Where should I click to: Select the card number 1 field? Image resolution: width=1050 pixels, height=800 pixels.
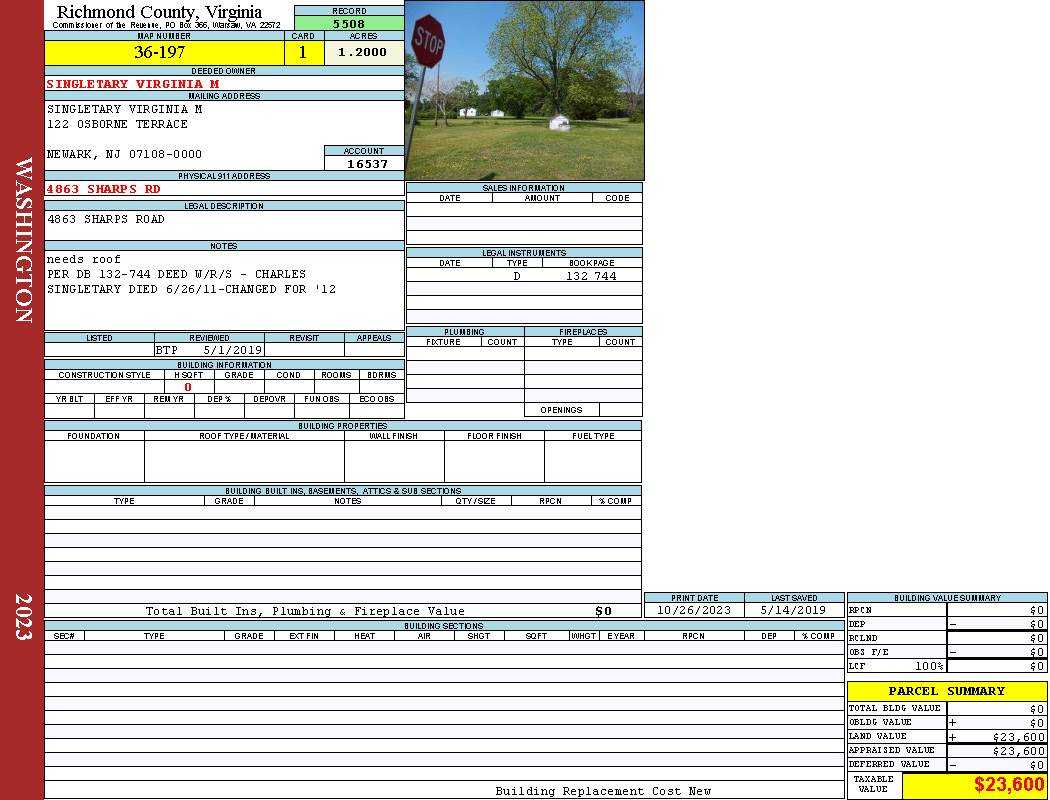pos(303,53)
